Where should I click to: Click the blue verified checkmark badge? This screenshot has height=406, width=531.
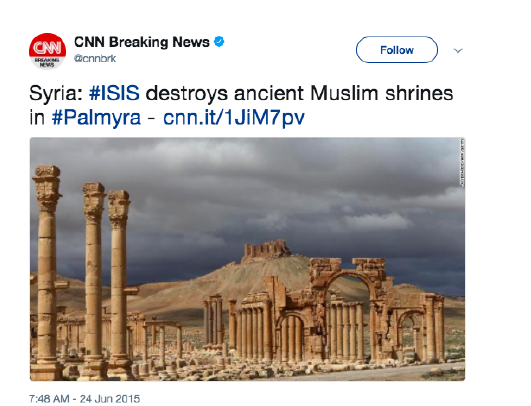pyautogui.click(x=219, y=42)
